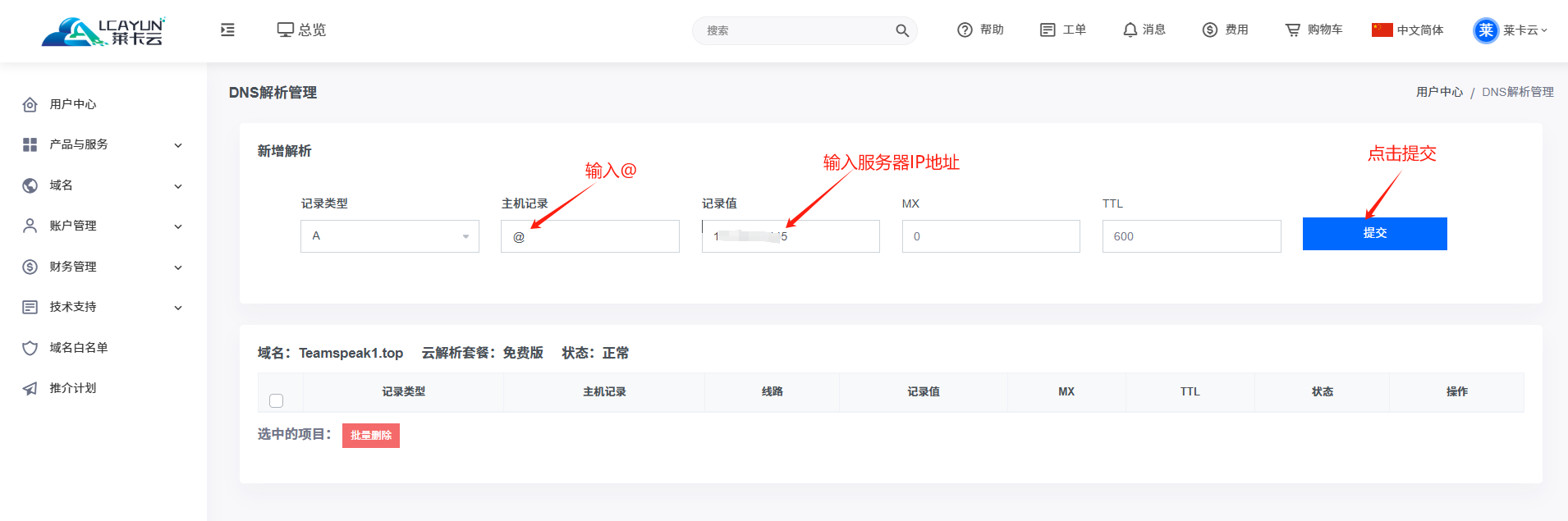1568x521 pixels.
Task: Expand the 域名 sidebar chevron
Action: (178, 186)
